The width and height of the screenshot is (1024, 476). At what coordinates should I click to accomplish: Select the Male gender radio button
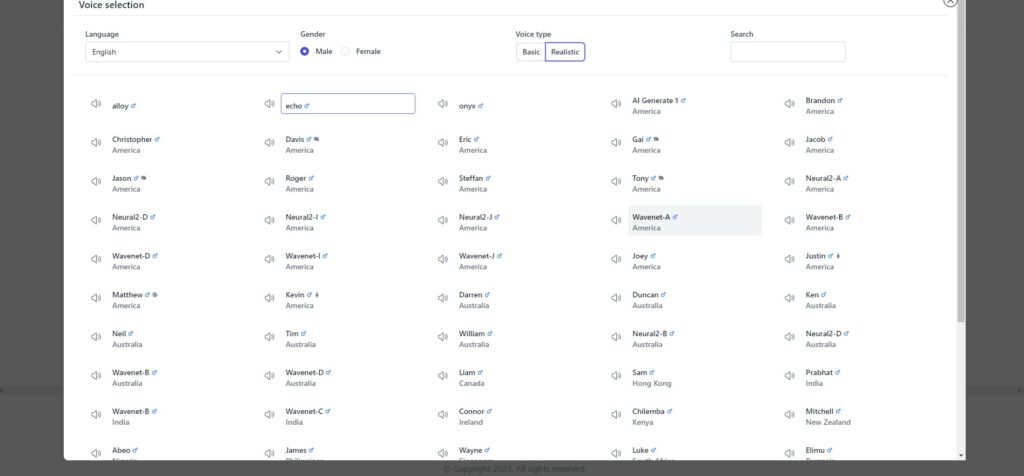(304, 52)
